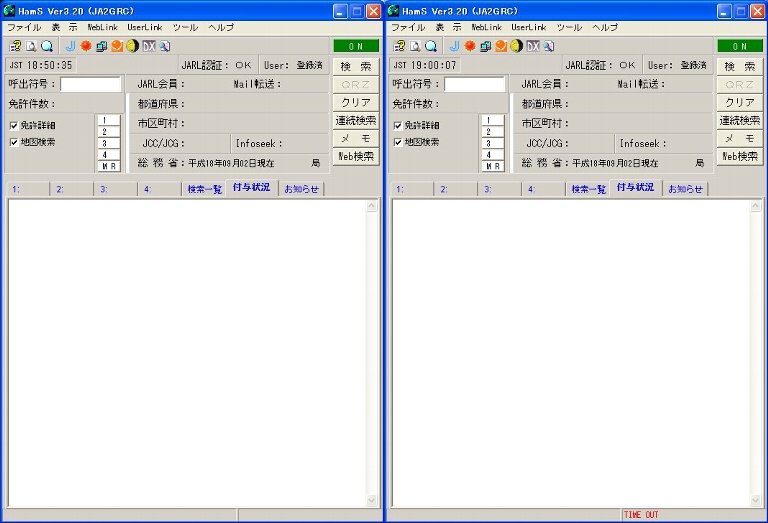Viewport: 768px width, 523px height.
Task: Open ヘルプ menu in 19:00:07 window
Action: [x=605, y=27]
